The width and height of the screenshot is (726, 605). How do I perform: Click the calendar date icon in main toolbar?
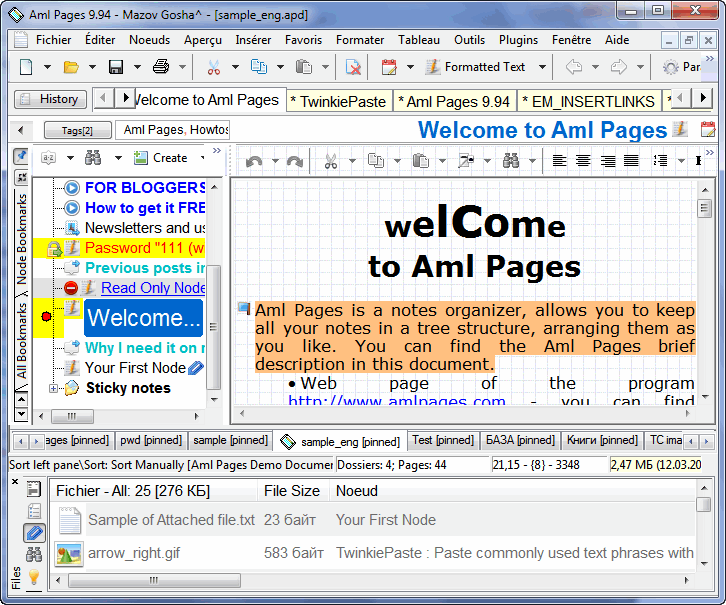point(389,67)
